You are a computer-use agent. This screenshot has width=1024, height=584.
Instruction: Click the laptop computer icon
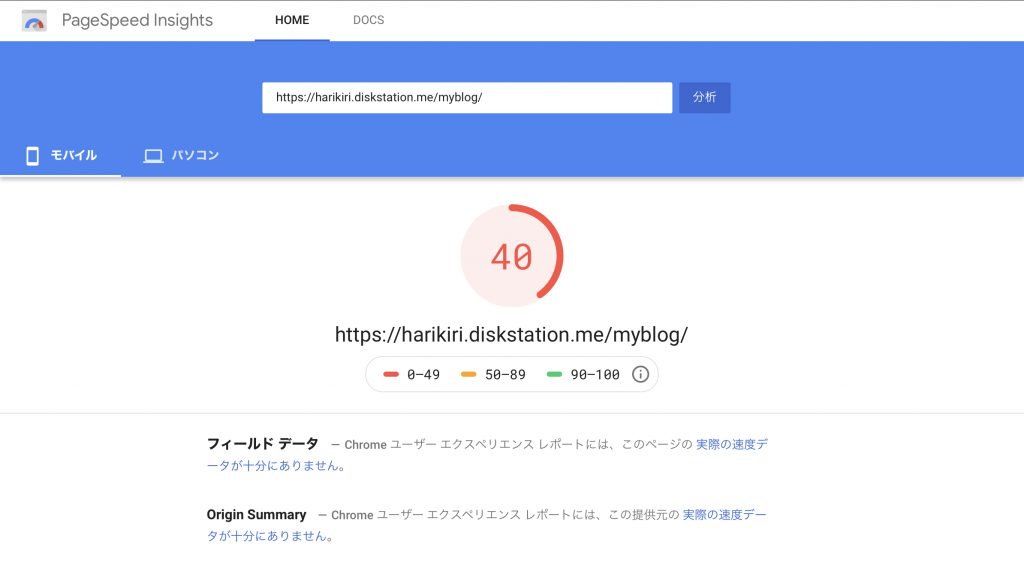[x=153, y=155]
